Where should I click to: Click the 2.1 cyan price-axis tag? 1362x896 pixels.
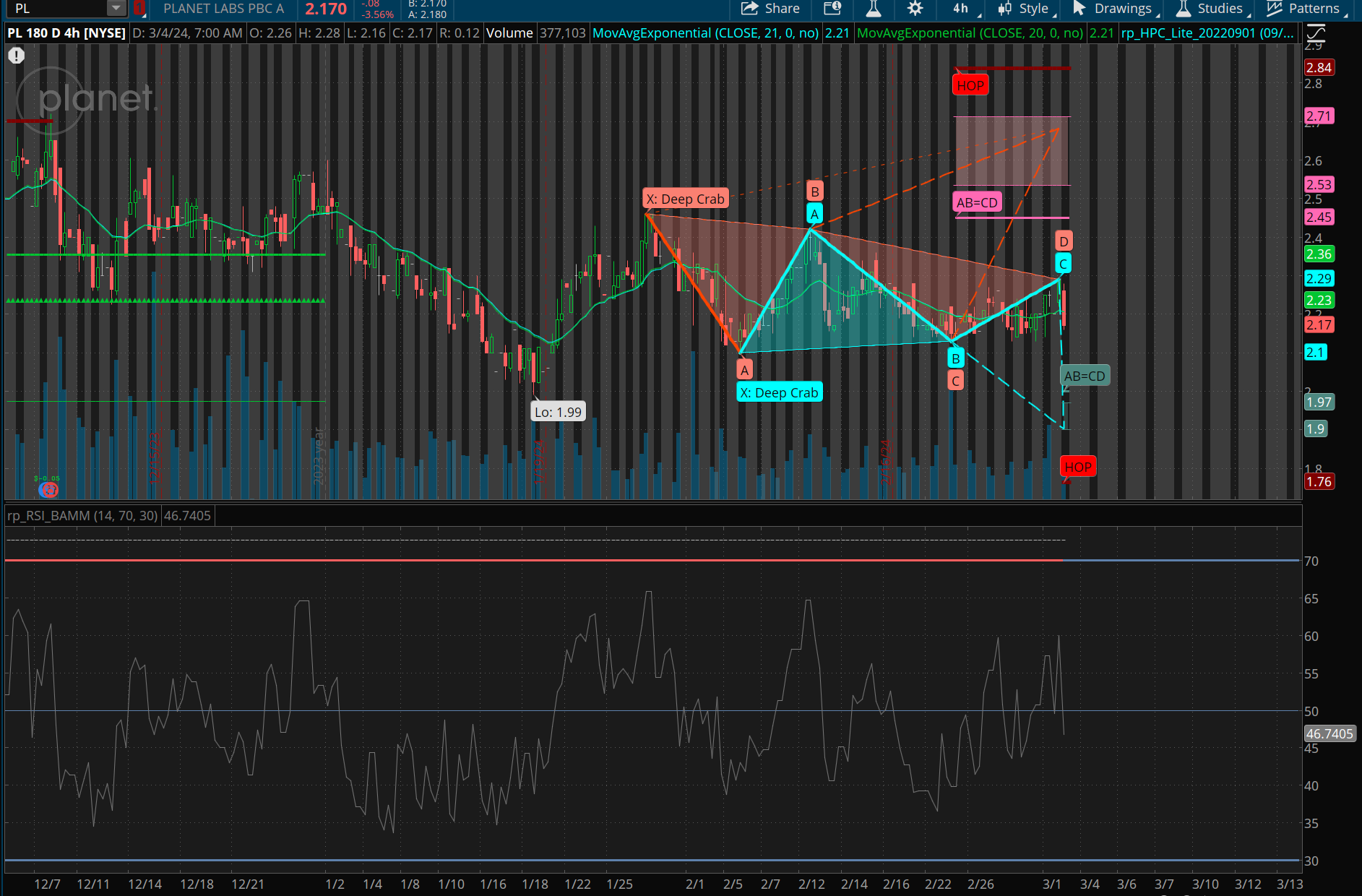click(1316, 353)
